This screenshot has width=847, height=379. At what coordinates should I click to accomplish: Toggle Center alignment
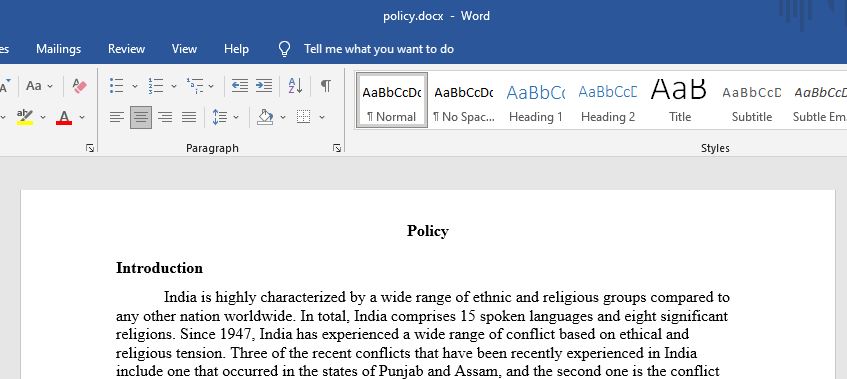(141, 117)
